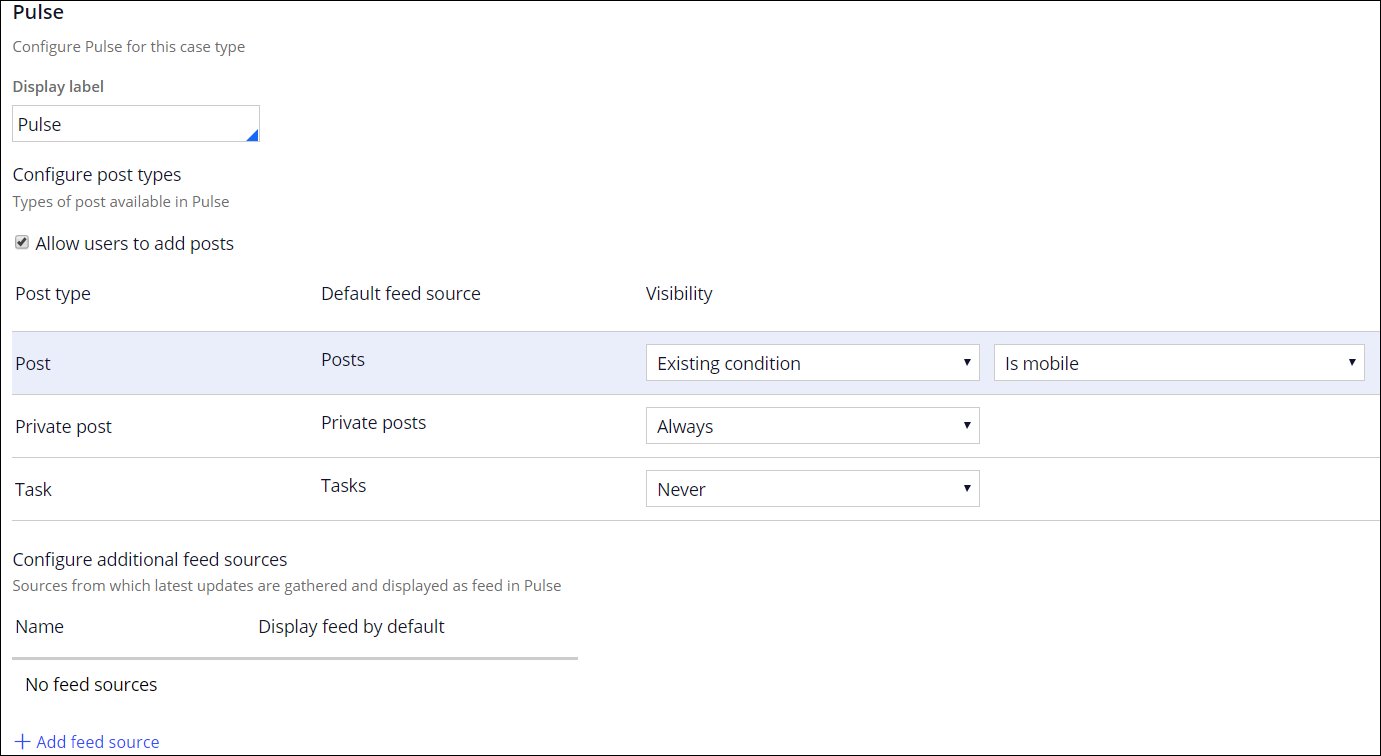Select the Private post row label
This screenshot has width=1381, height=756.
(64, 427)
